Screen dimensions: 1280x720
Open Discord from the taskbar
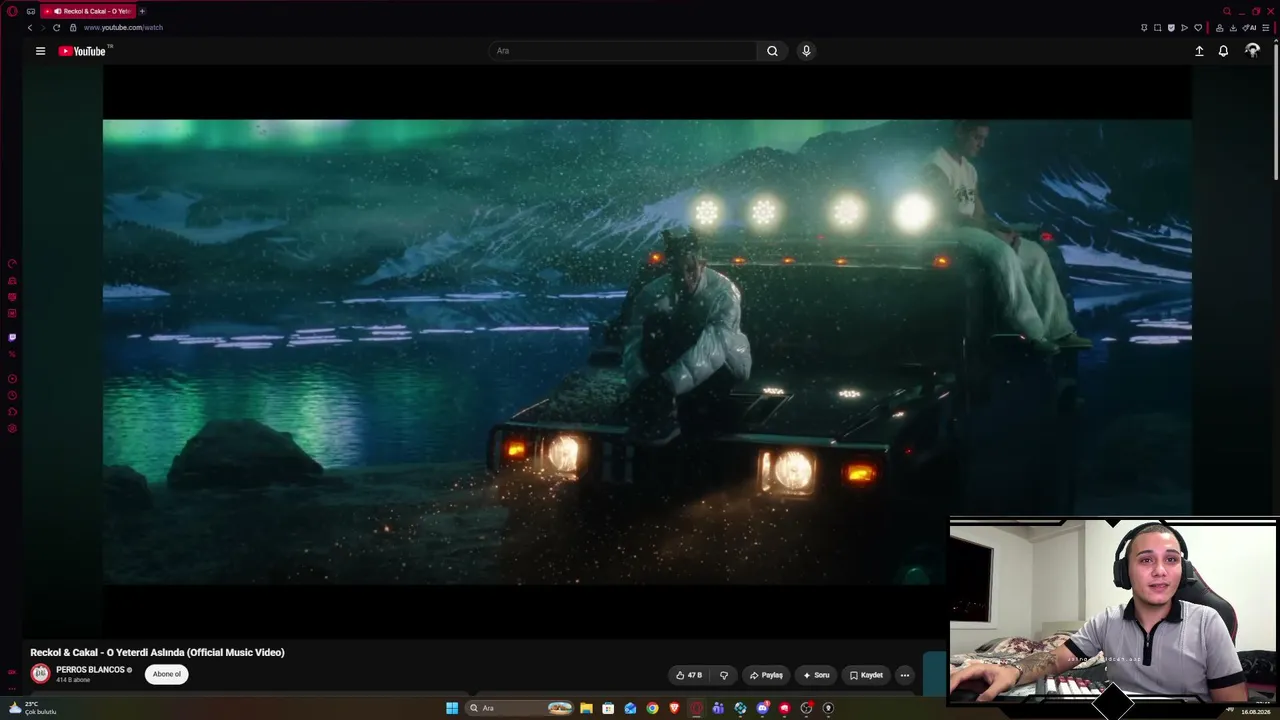(763, 708)
